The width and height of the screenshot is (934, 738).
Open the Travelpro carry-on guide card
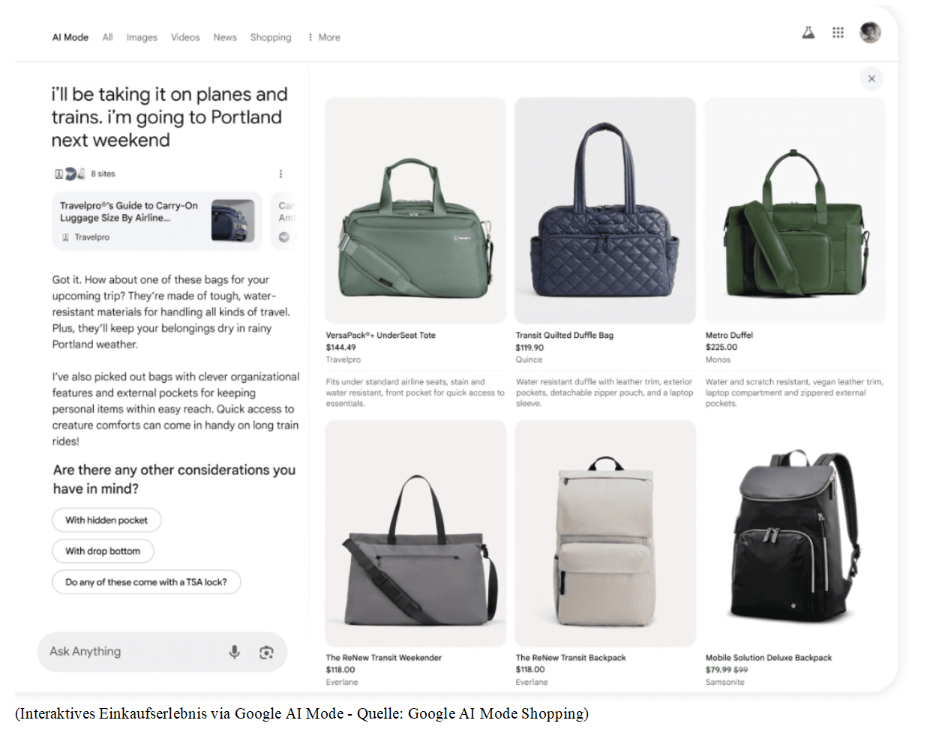coord(157,221)
